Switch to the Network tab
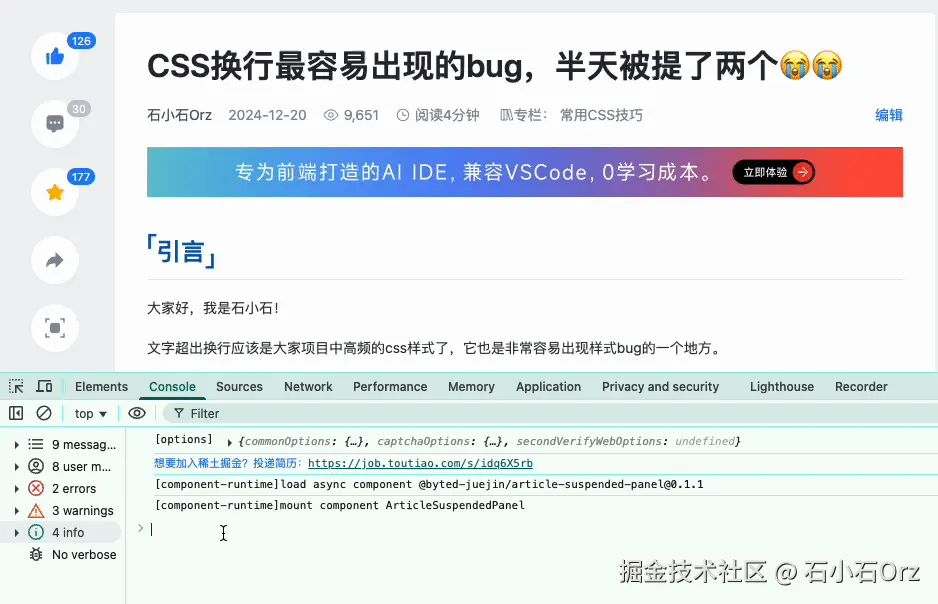 308,387
